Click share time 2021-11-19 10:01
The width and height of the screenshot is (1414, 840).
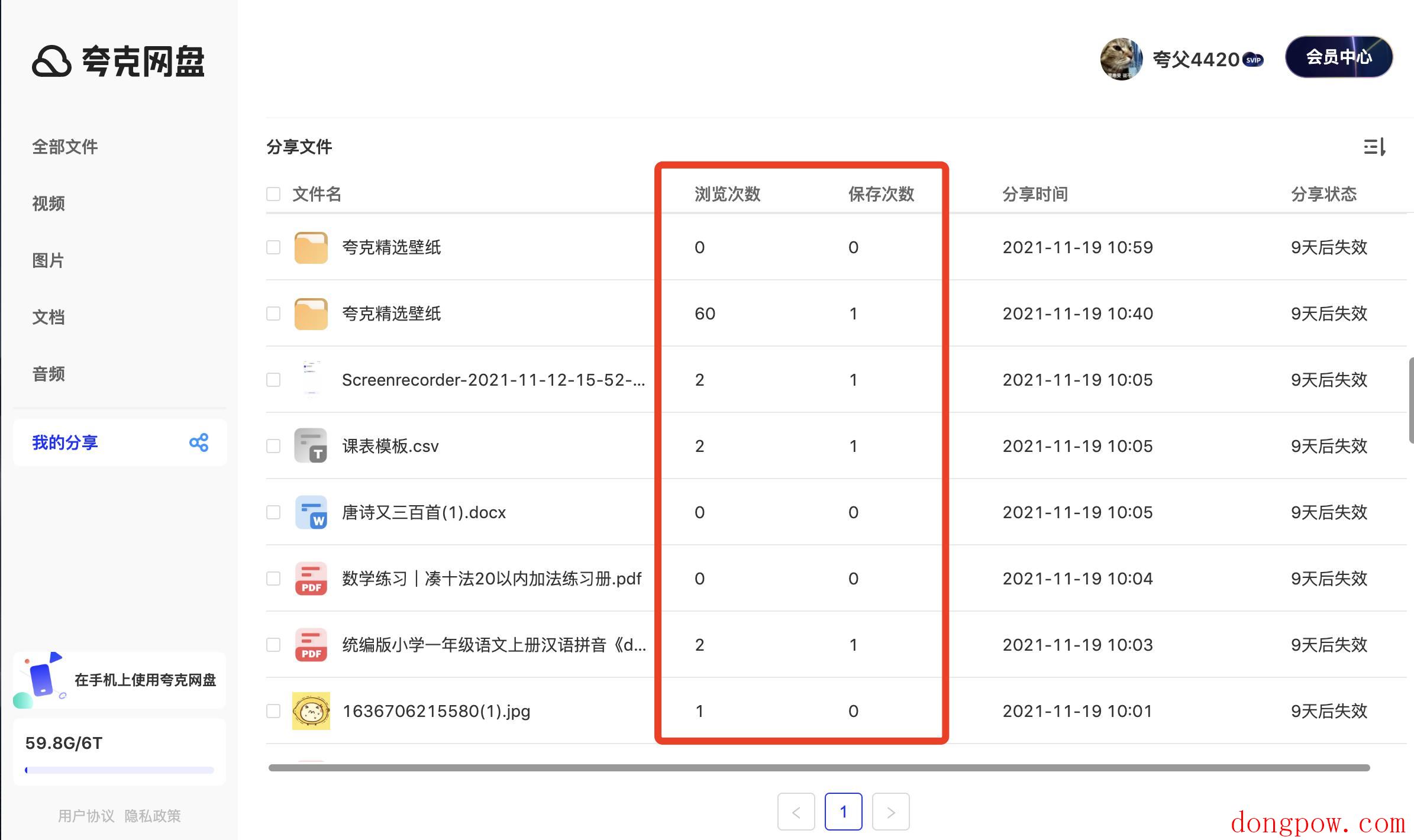click(x=1078, y=711)
